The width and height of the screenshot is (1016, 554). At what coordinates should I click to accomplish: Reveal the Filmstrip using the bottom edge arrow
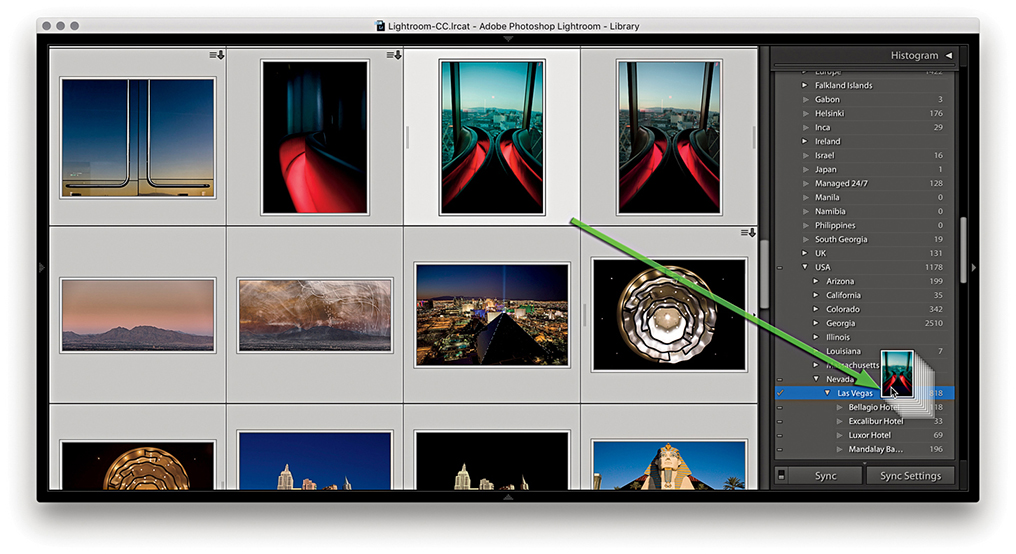point(508,497)
